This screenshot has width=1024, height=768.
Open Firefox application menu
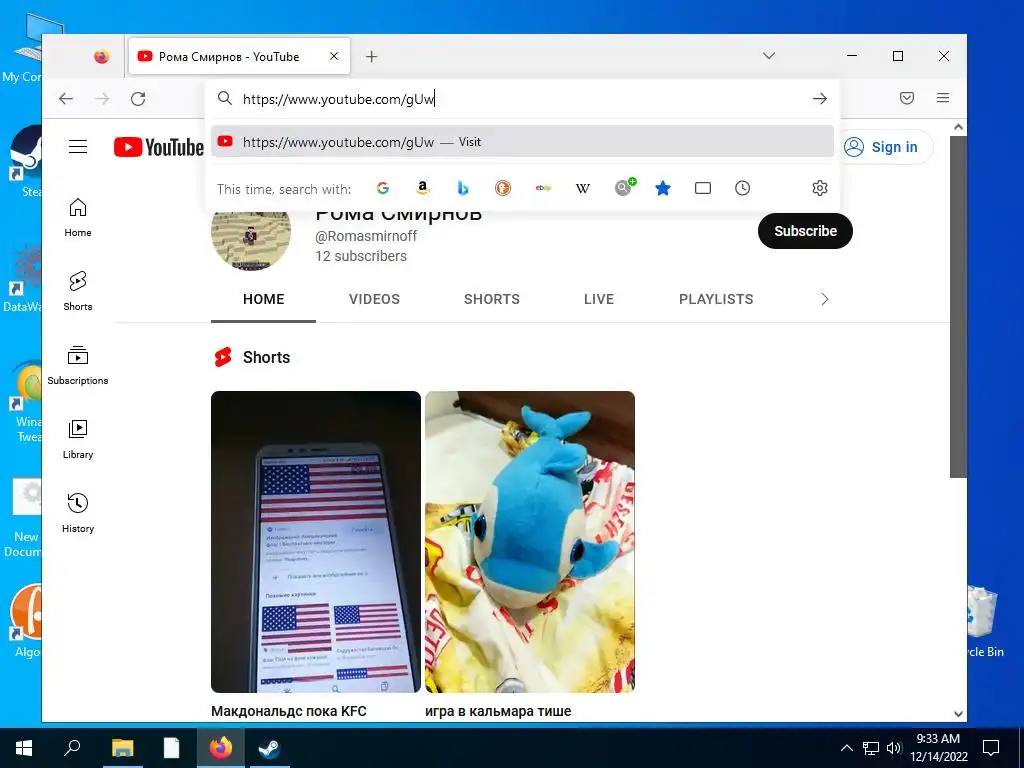pos(942,98)
